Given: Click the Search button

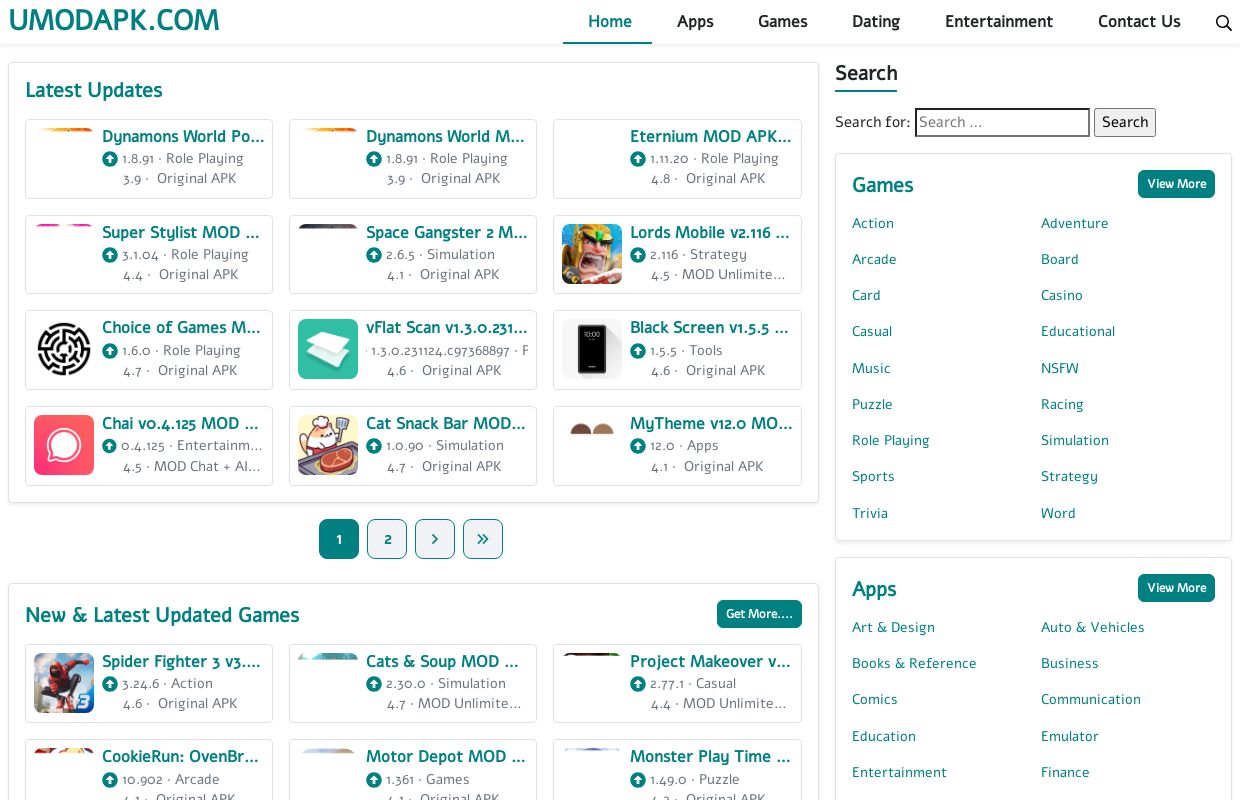Looking at the screenshot, I should point(1124,122).
